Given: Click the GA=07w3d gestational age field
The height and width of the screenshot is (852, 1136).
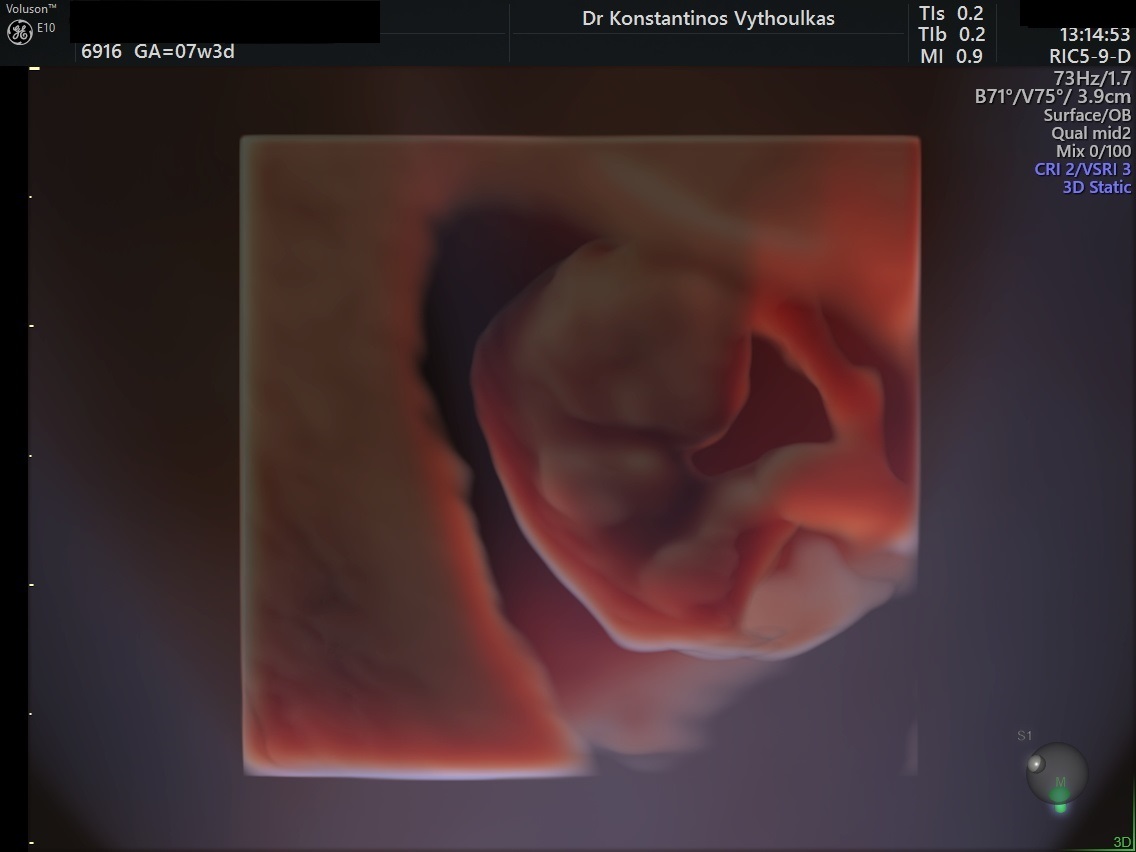Looking at the screenshot, I should point(184,51).
